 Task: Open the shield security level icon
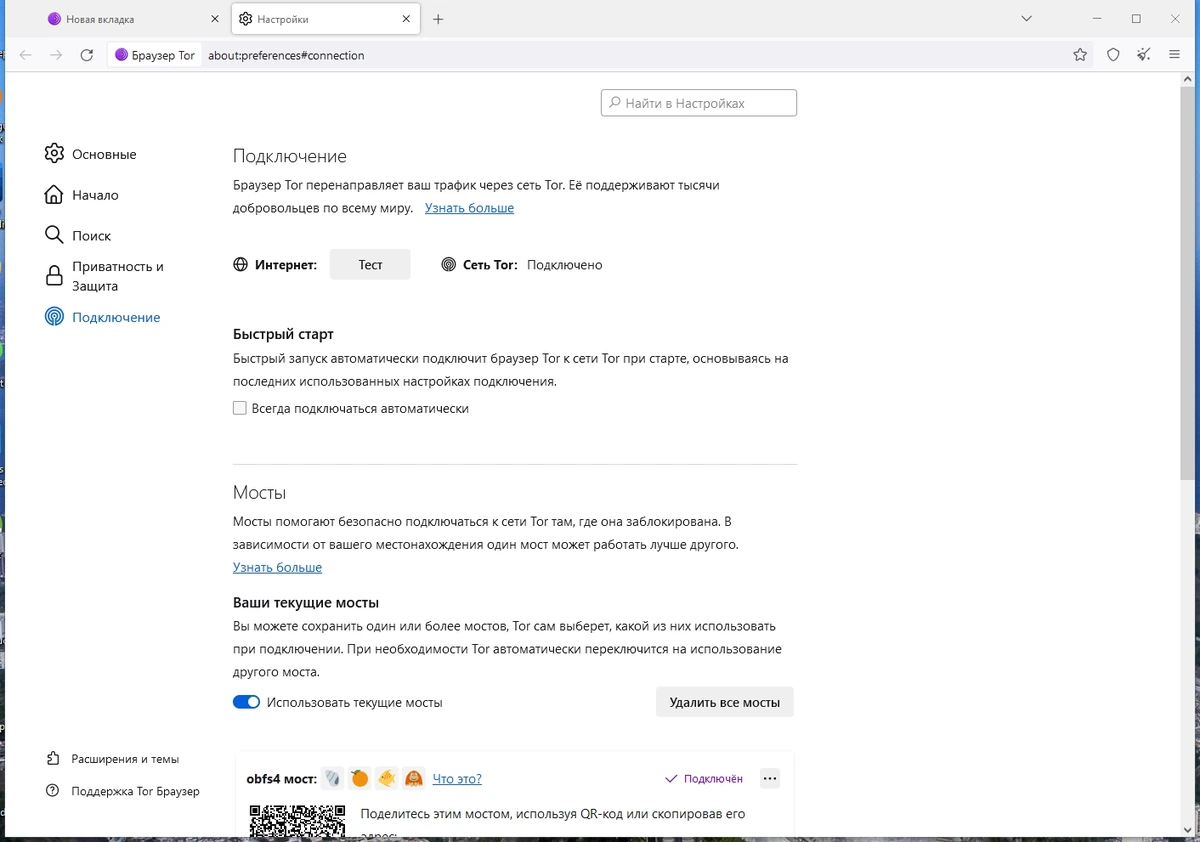pyautogui.click(x=1113, y=55)
